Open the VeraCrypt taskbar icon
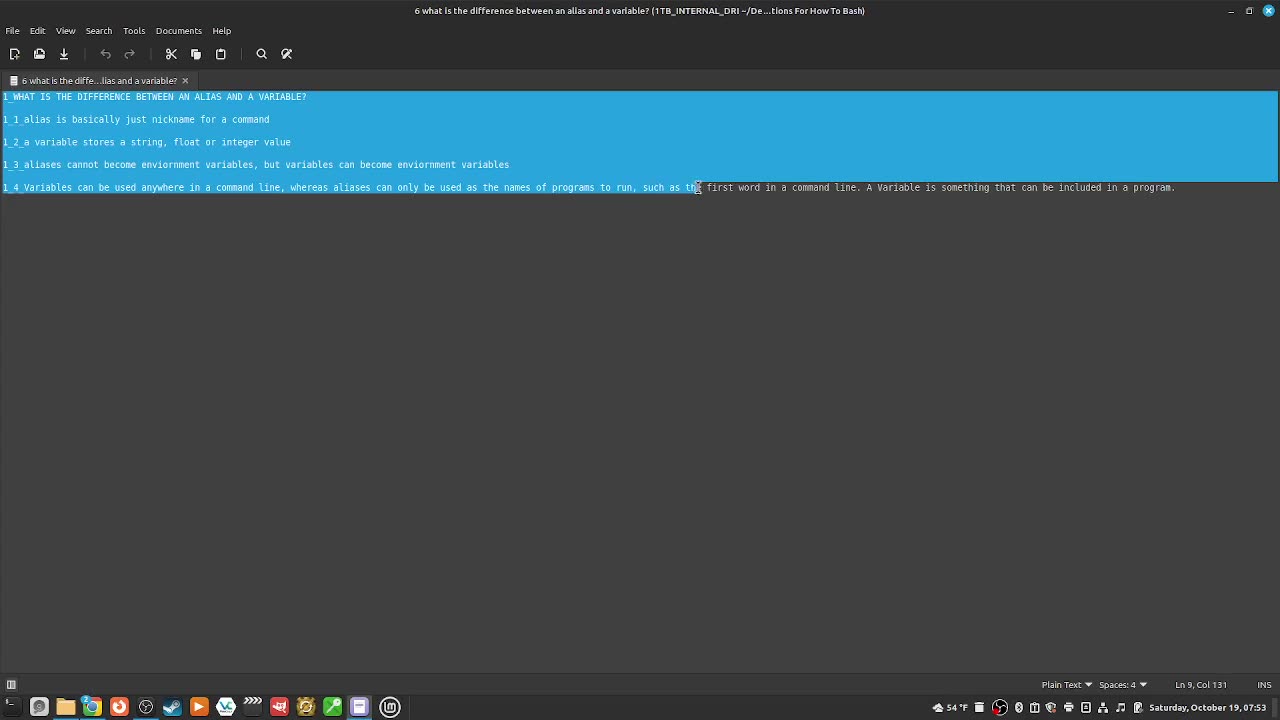Image resolution: width=1280 pixels, height=720 pixels. [226, 707]
